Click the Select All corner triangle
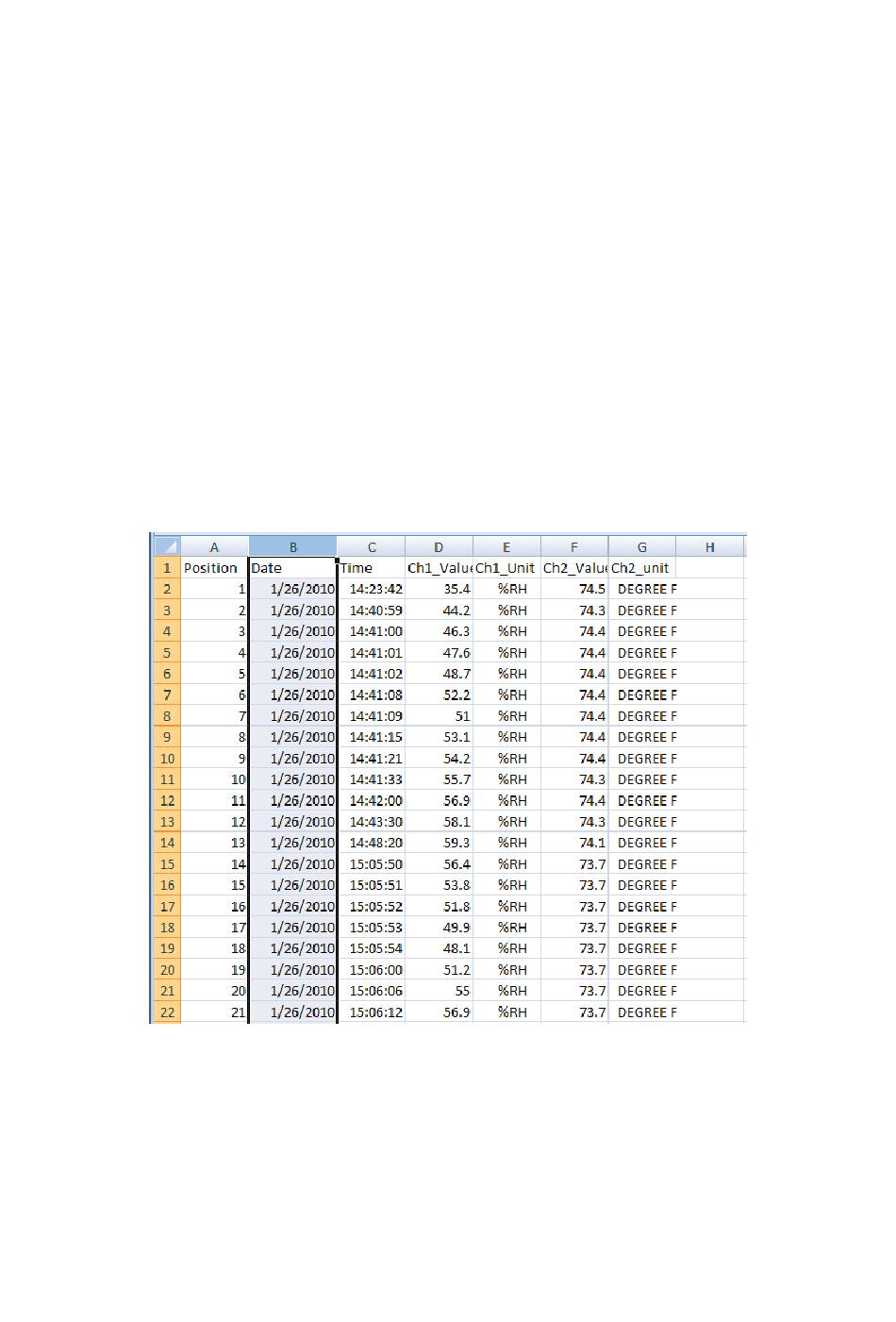 click(167, 546)
